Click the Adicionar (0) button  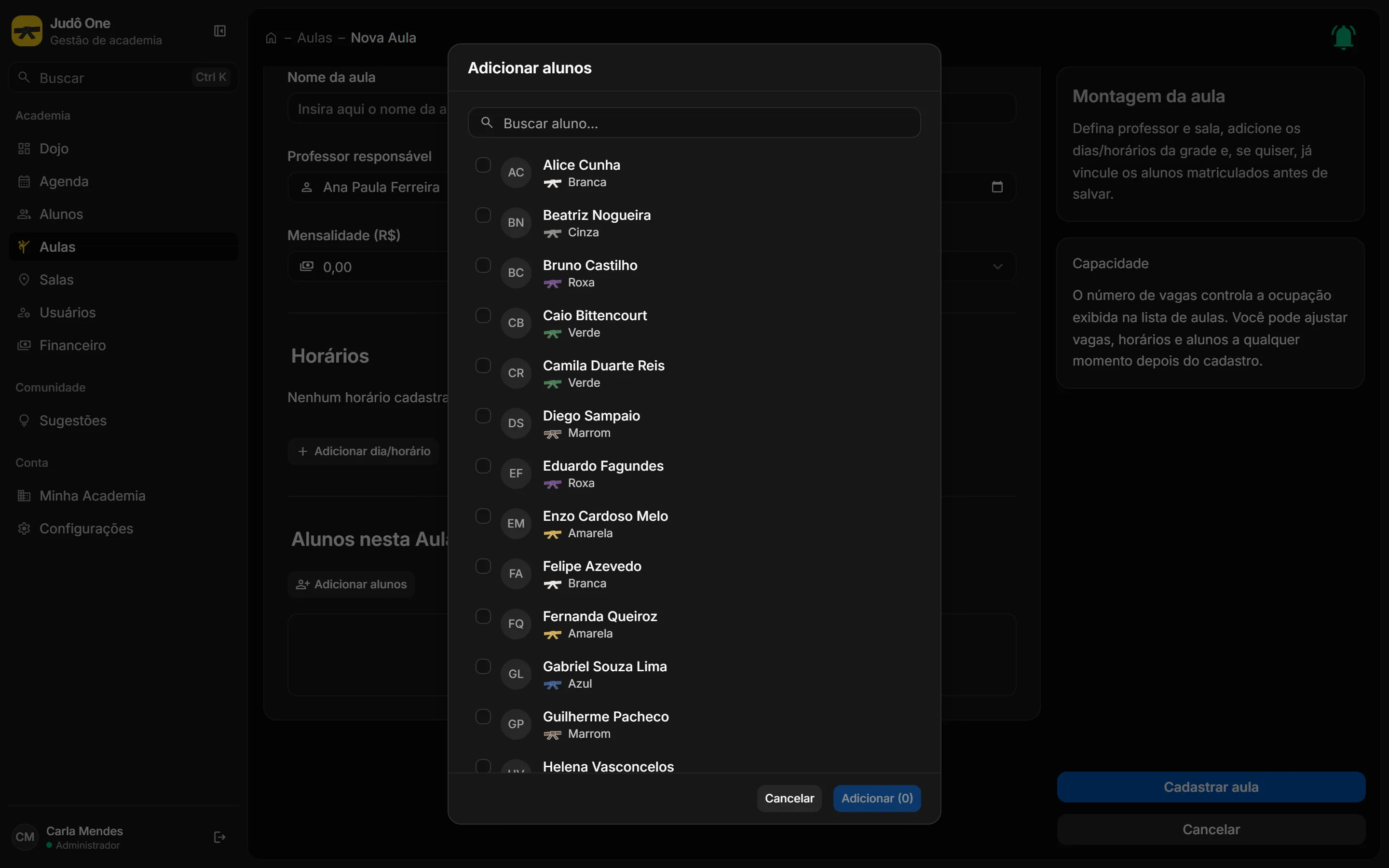pos(877,799)
